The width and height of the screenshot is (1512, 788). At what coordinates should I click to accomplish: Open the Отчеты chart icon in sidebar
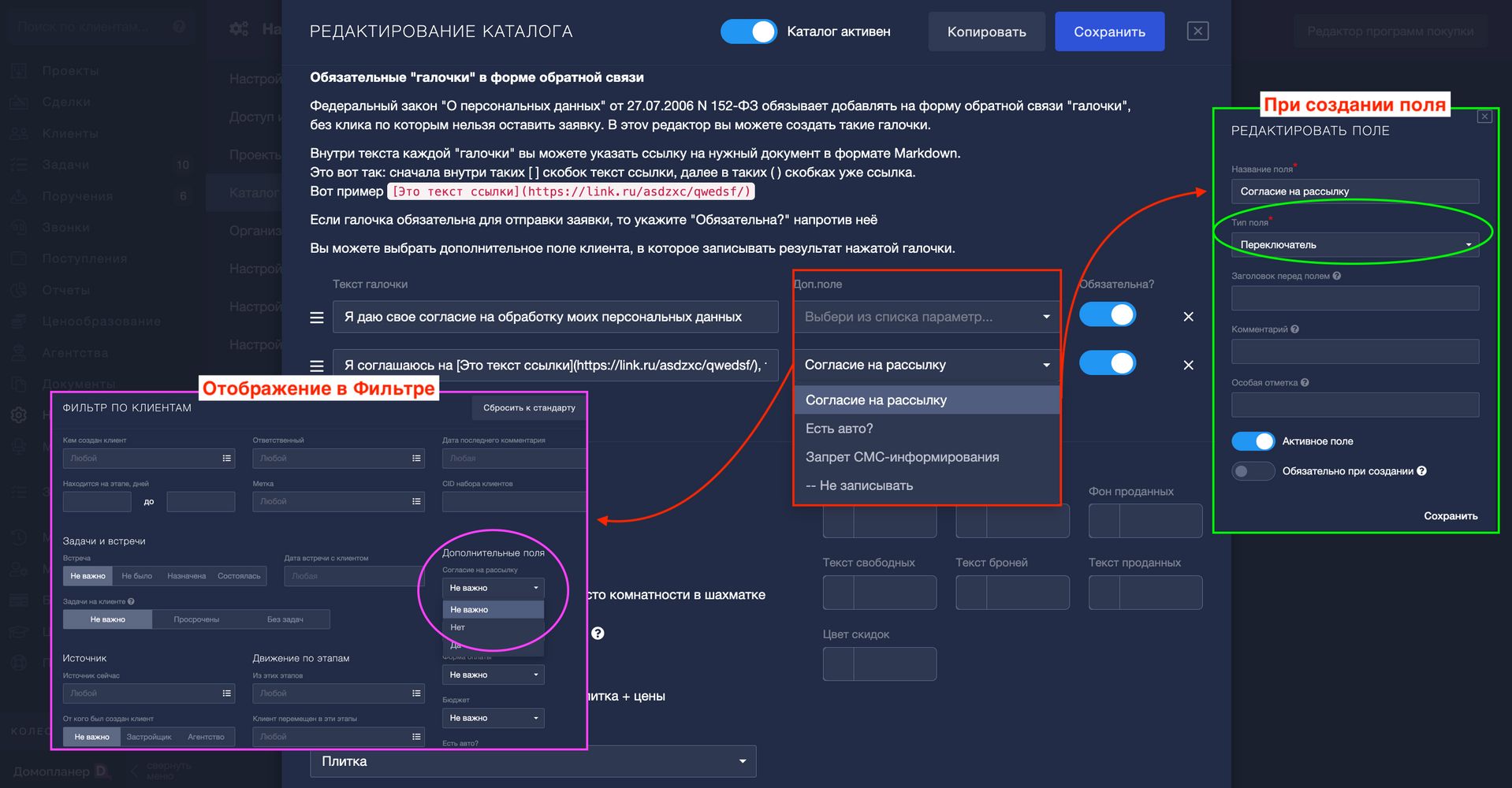(x=19, y=290)
